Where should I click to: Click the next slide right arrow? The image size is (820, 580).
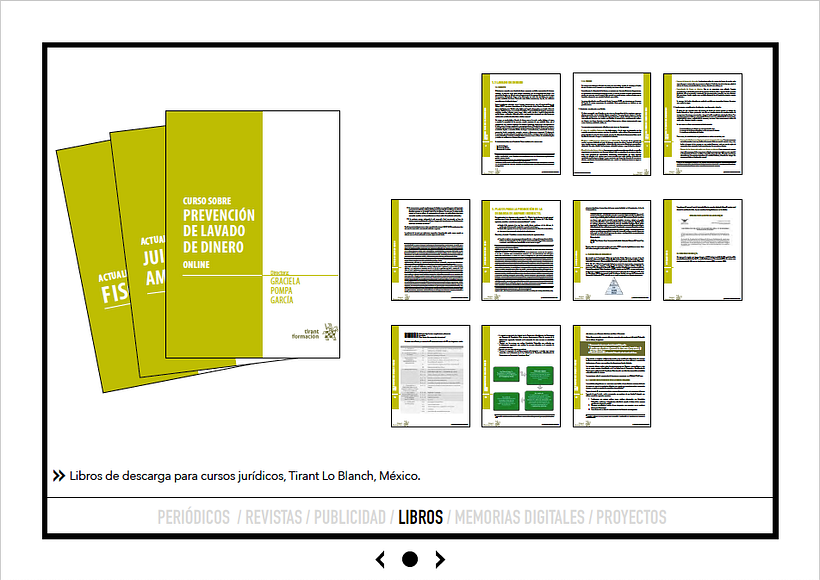[440, 560]
